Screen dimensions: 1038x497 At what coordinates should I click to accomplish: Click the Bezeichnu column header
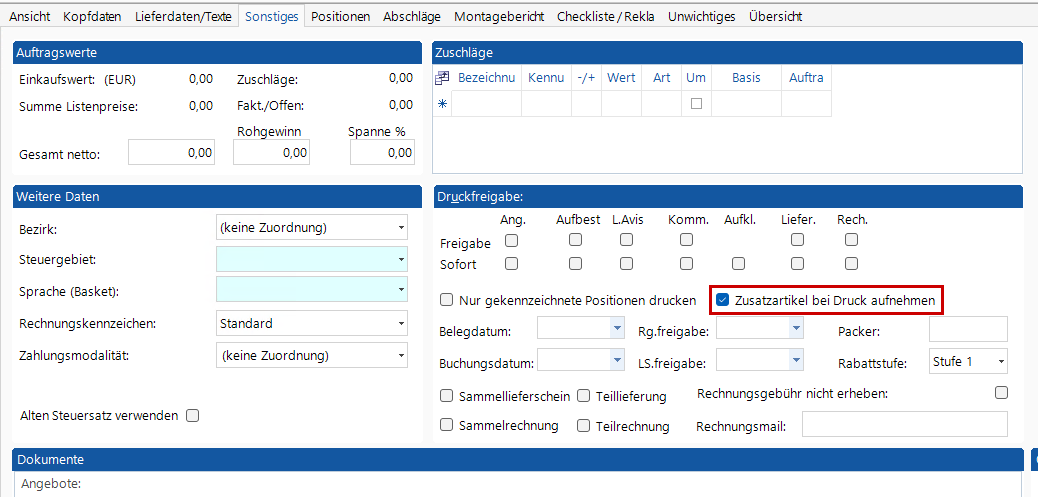pyautogui.click(x=486, y=78)
